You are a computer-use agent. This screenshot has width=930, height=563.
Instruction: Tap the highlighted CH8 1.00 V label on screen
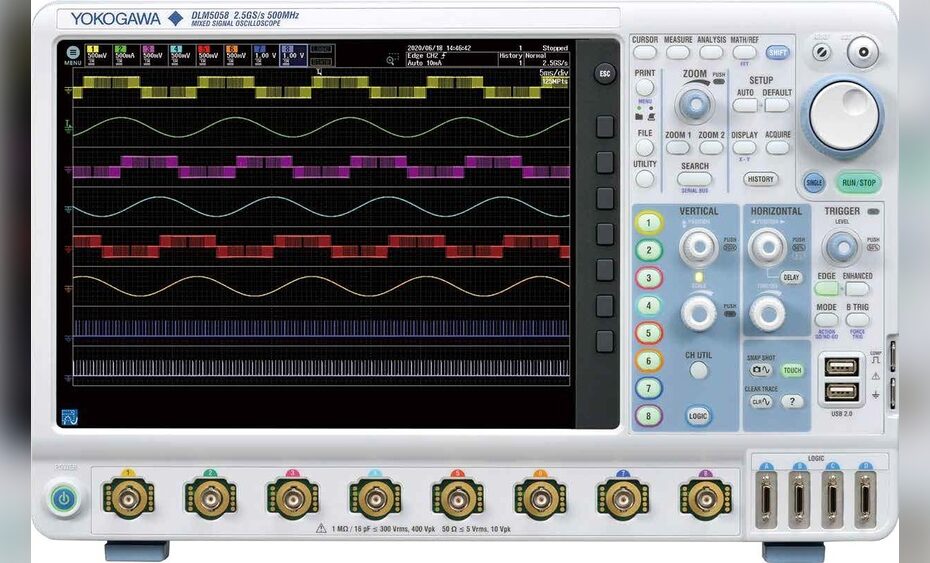294,55
